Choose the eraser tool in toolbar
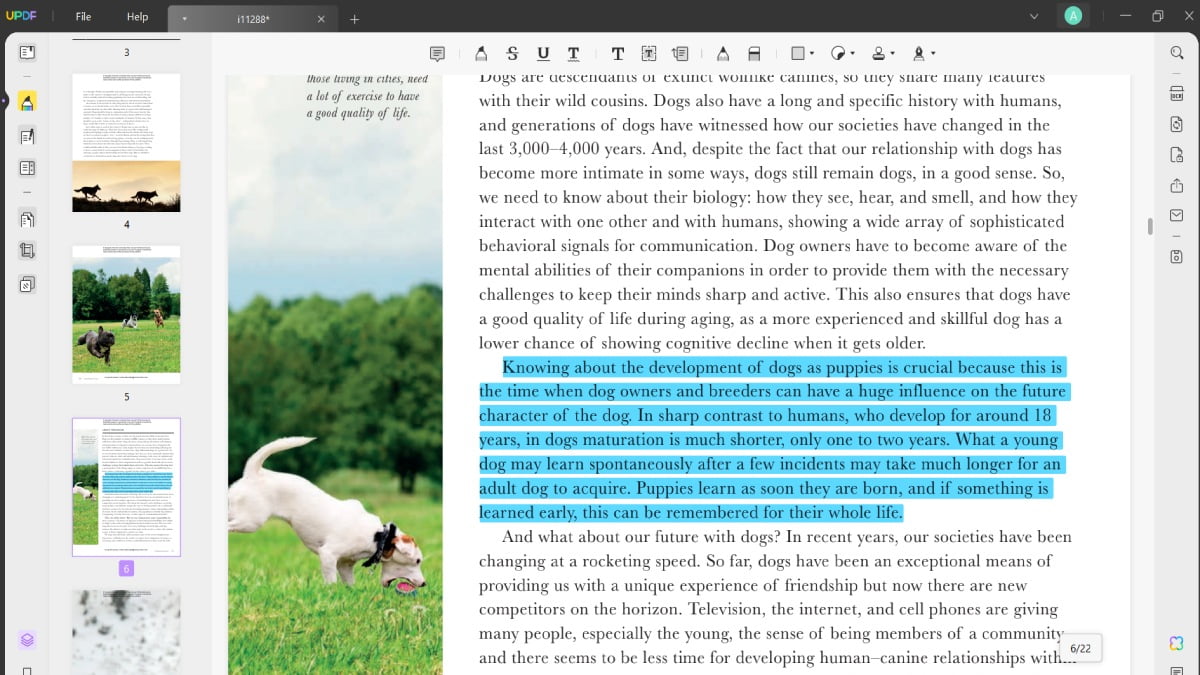The width and height of the screenshot is (1200, 675). (755, 53)
